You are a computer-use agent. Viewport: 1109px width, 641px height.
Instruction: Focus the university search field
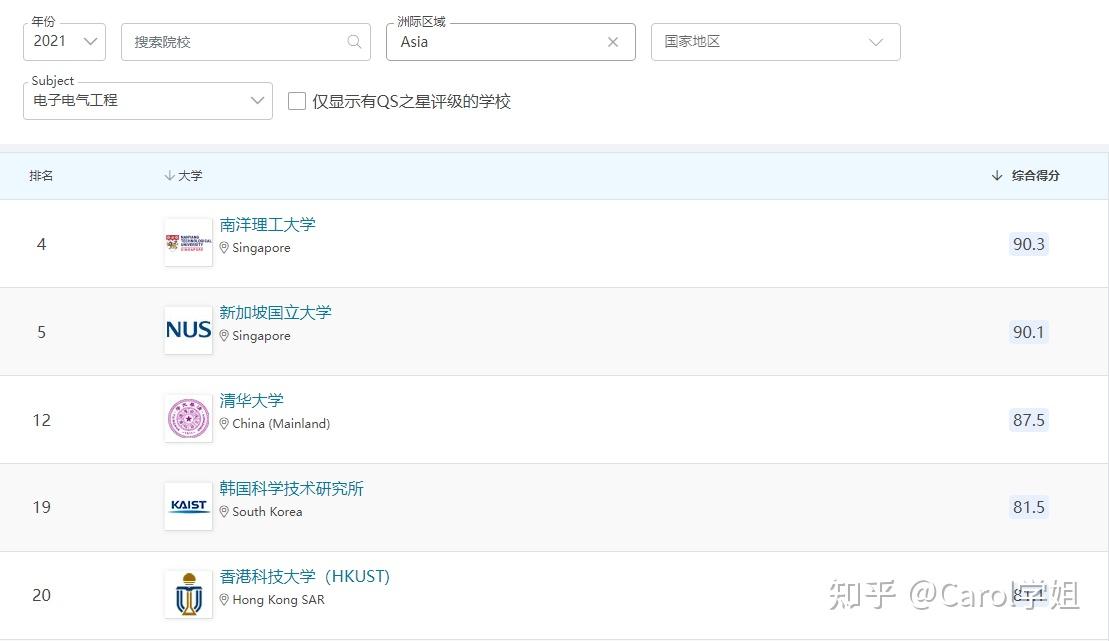pyautogui.click(x=245, y=42)
